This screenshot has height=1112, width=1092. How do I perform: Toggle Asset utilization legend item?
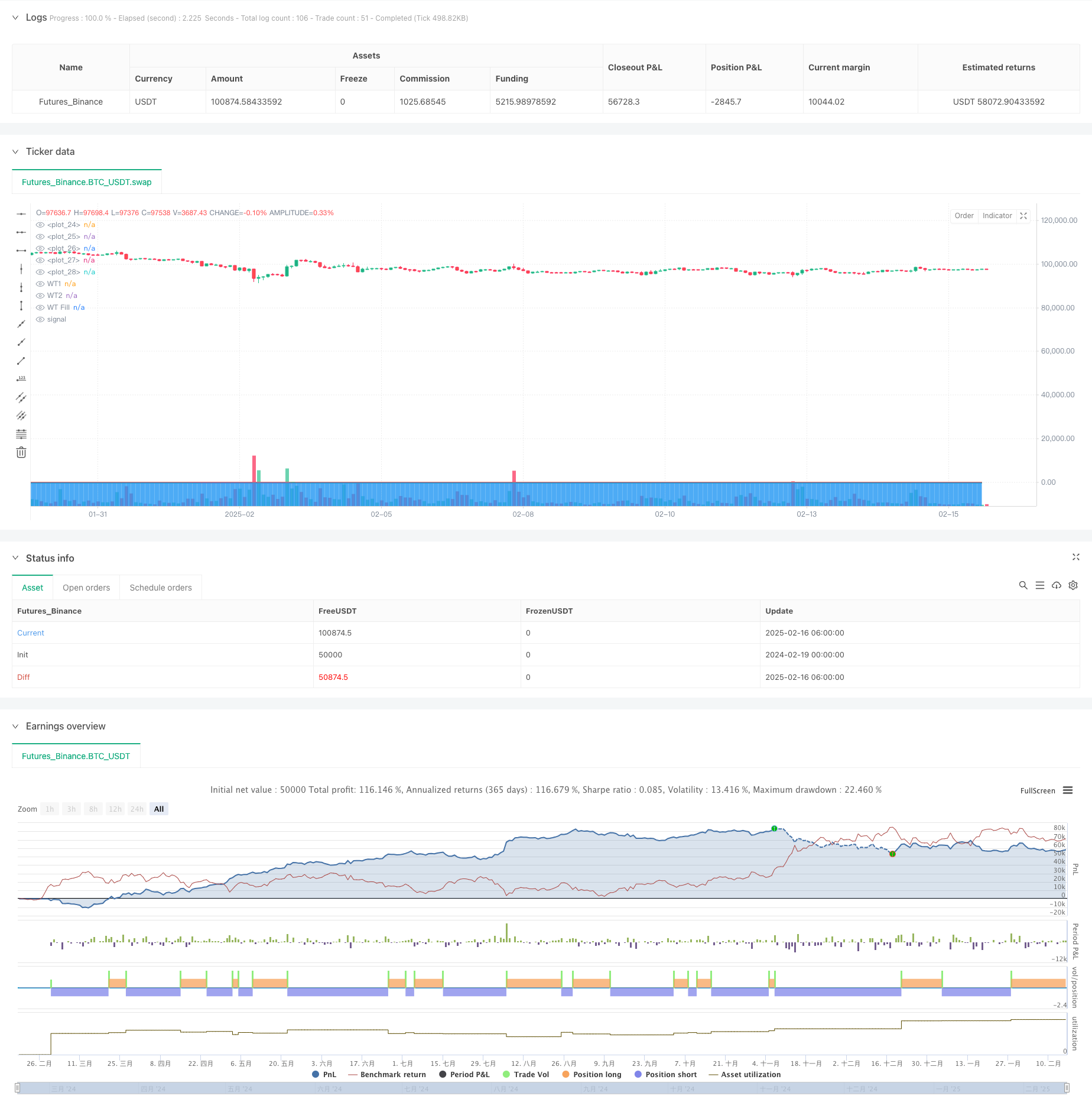[x=745, y=1074]
